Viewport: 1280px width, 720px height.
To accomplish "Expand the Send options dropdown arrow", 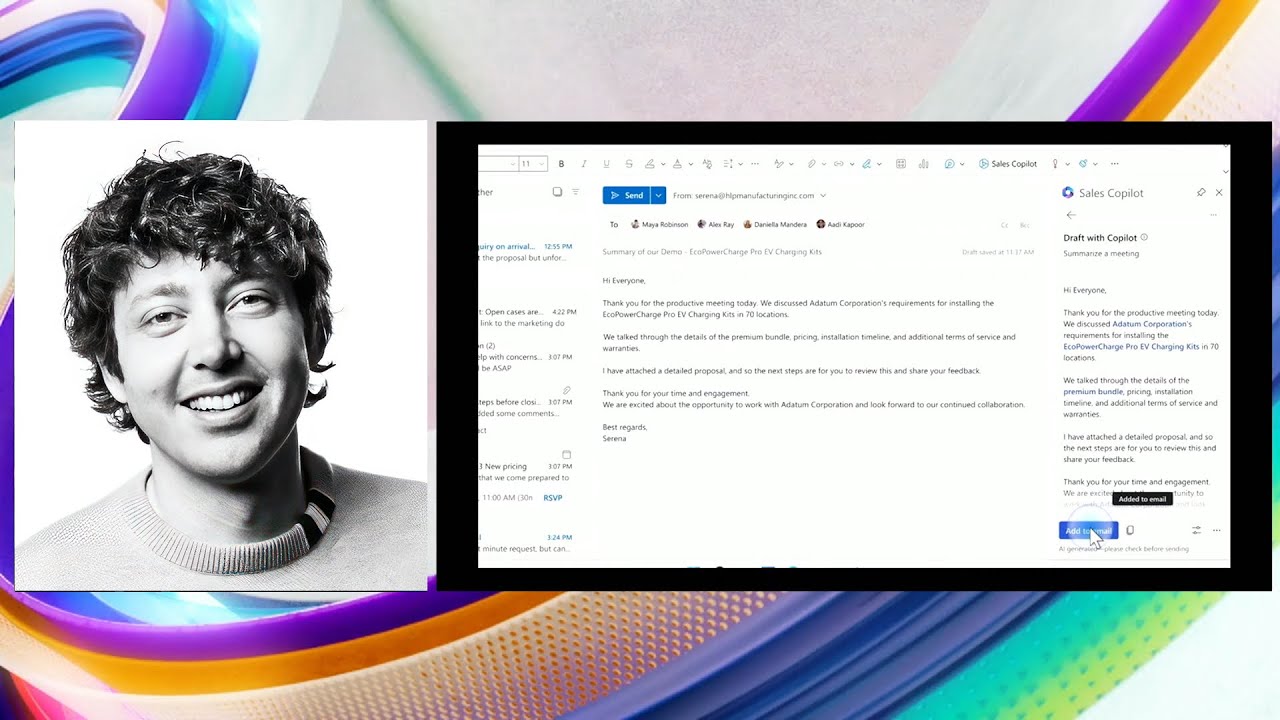I will (658, 195).
